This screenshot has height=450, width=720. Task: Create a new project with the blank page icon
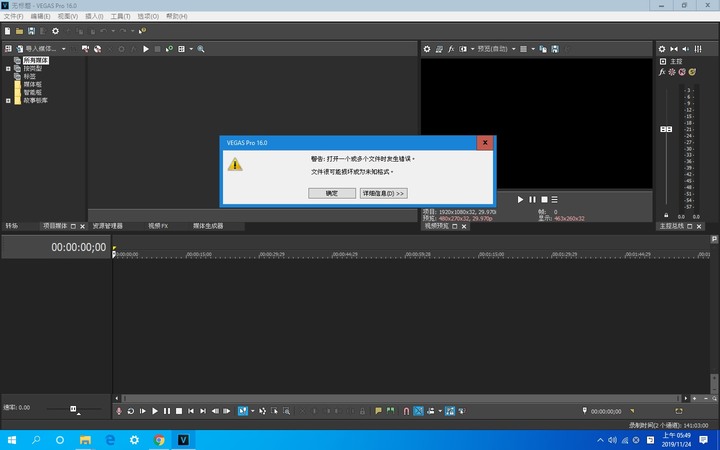click(x=7, y=31)
